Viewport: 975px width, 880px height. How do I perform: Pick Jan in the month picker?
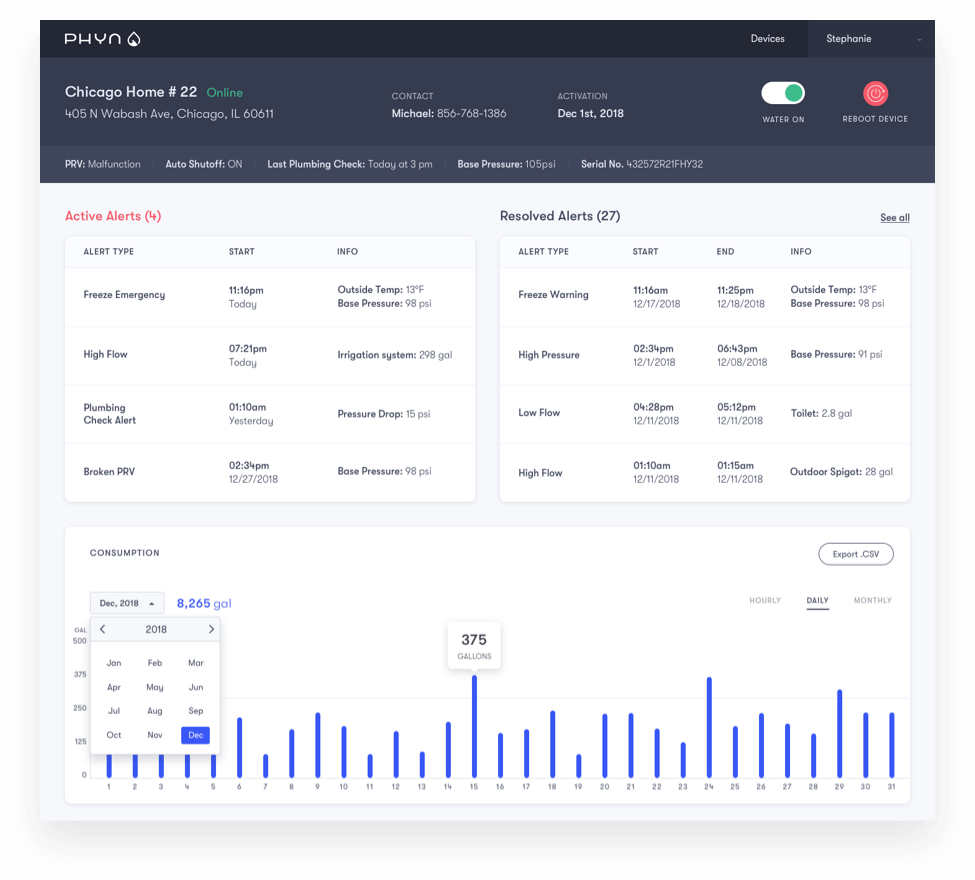114,663
